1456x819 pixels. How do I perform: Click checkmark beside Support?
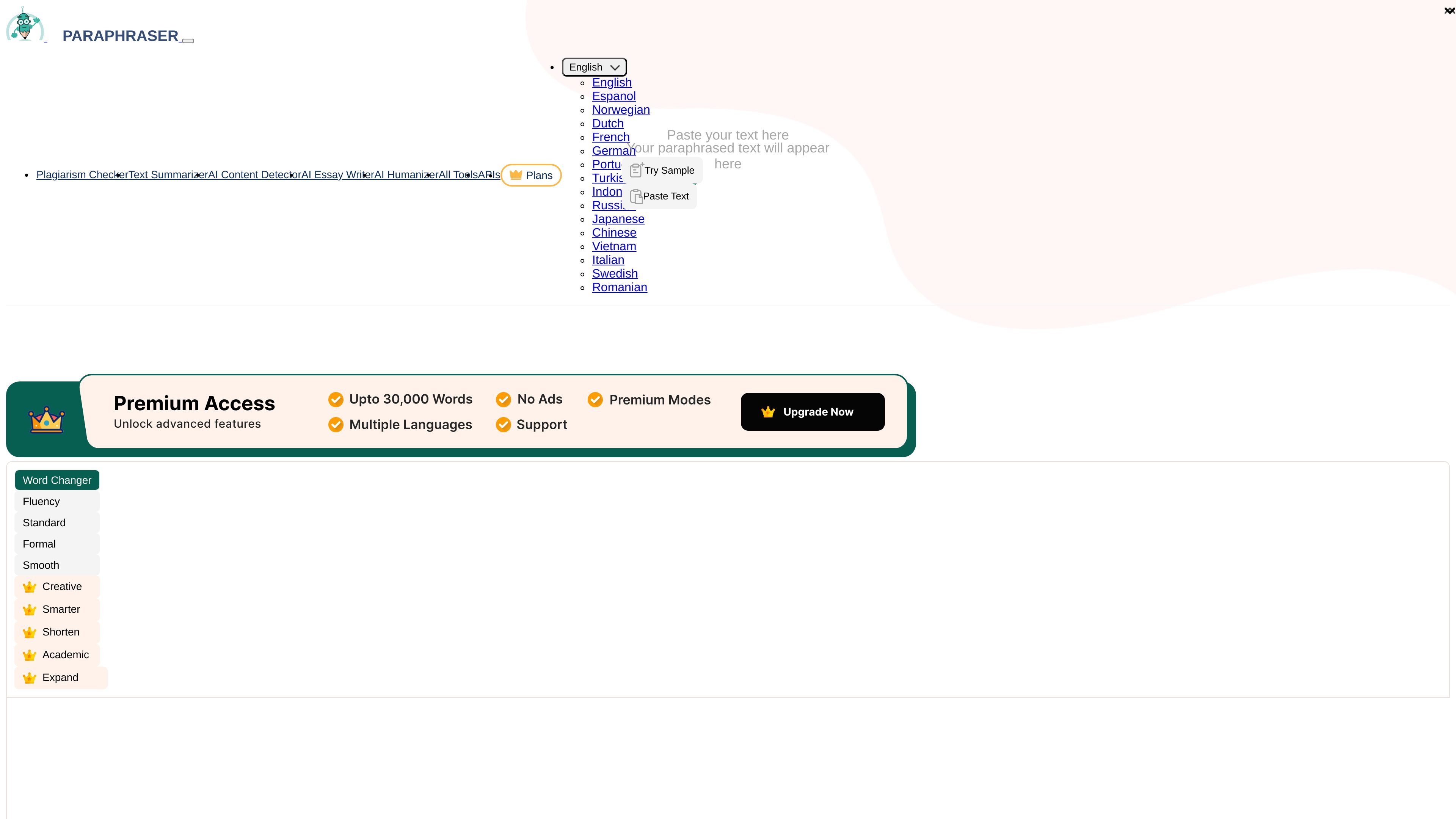point(503,425)
